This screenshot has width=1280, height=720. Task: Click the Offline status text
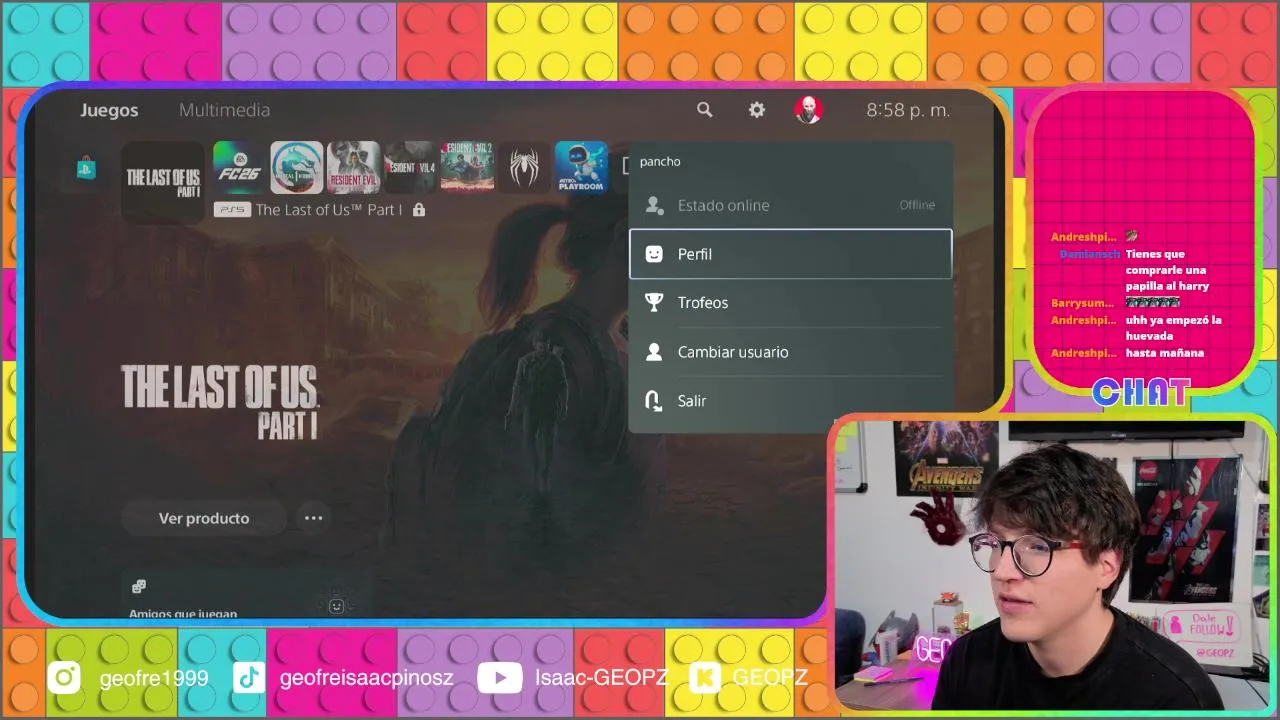[917, 205]
